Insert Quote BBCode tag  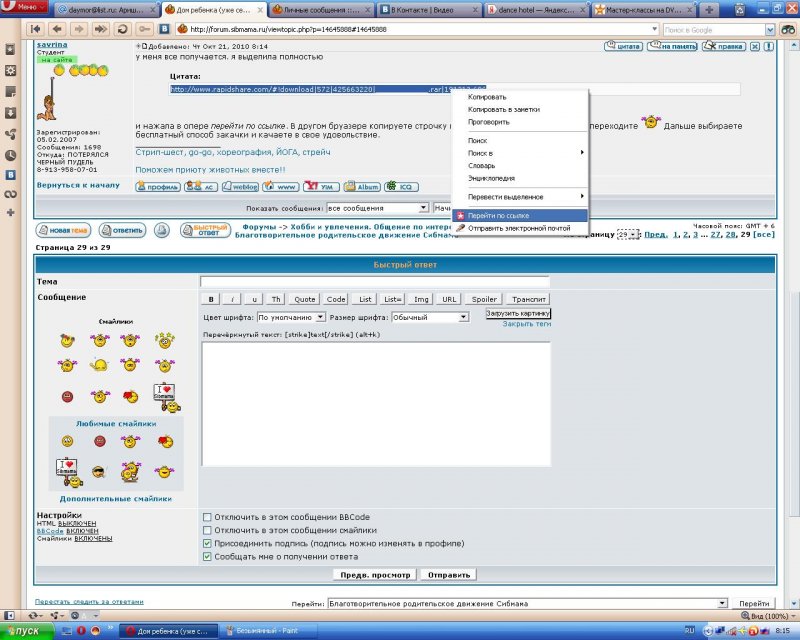(x=305, y=300)
